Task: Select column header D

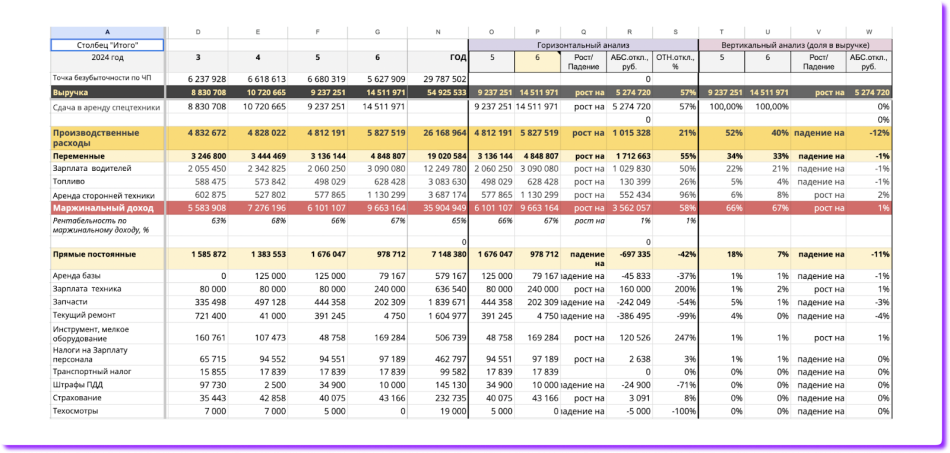Action: (198, 31)
